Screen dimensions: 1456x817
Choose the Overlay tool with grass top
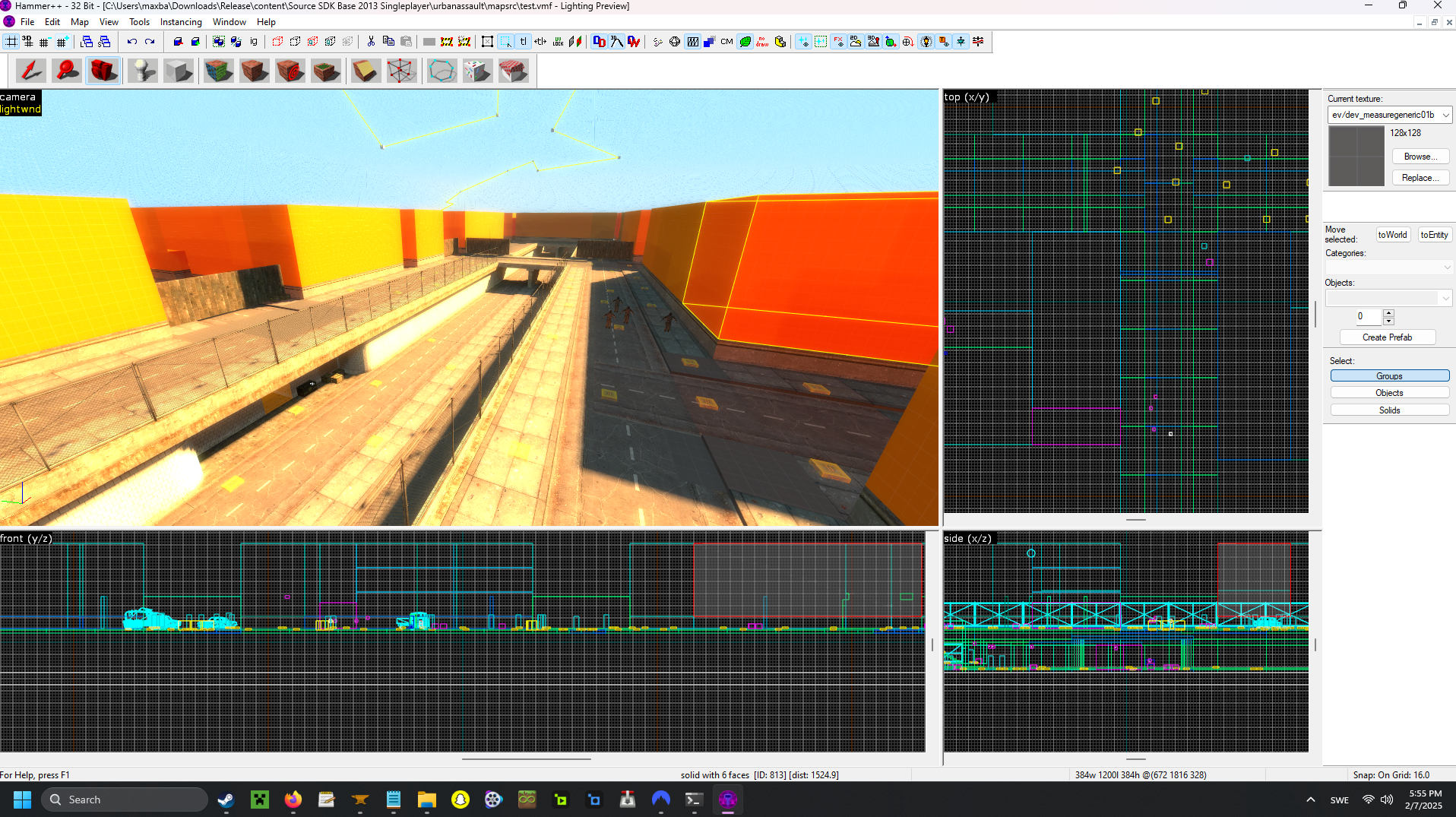click(x=325, y=71)
